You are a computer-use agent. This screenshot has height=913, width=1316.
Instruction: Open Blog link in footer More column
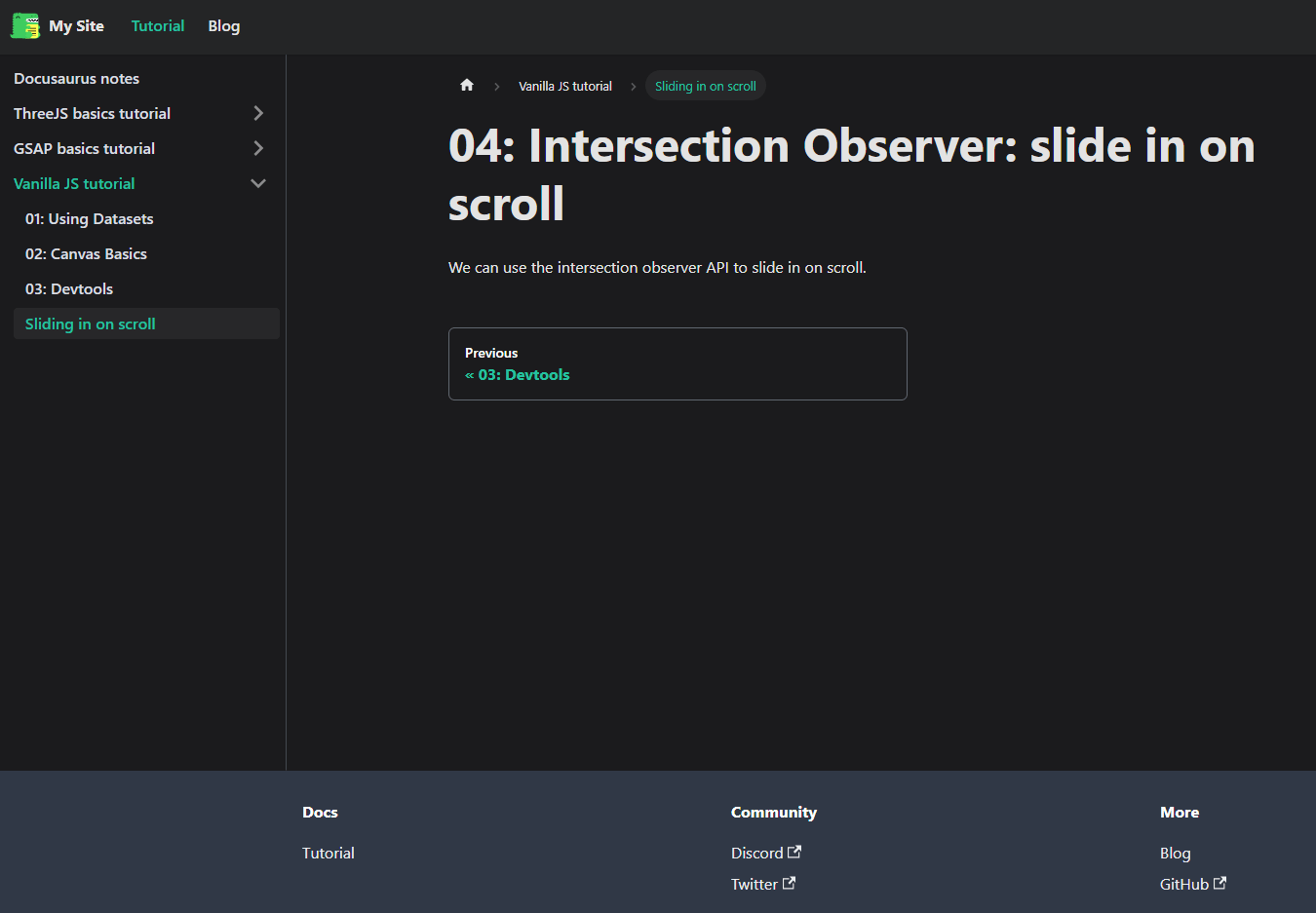click(x=1176, y=853)
